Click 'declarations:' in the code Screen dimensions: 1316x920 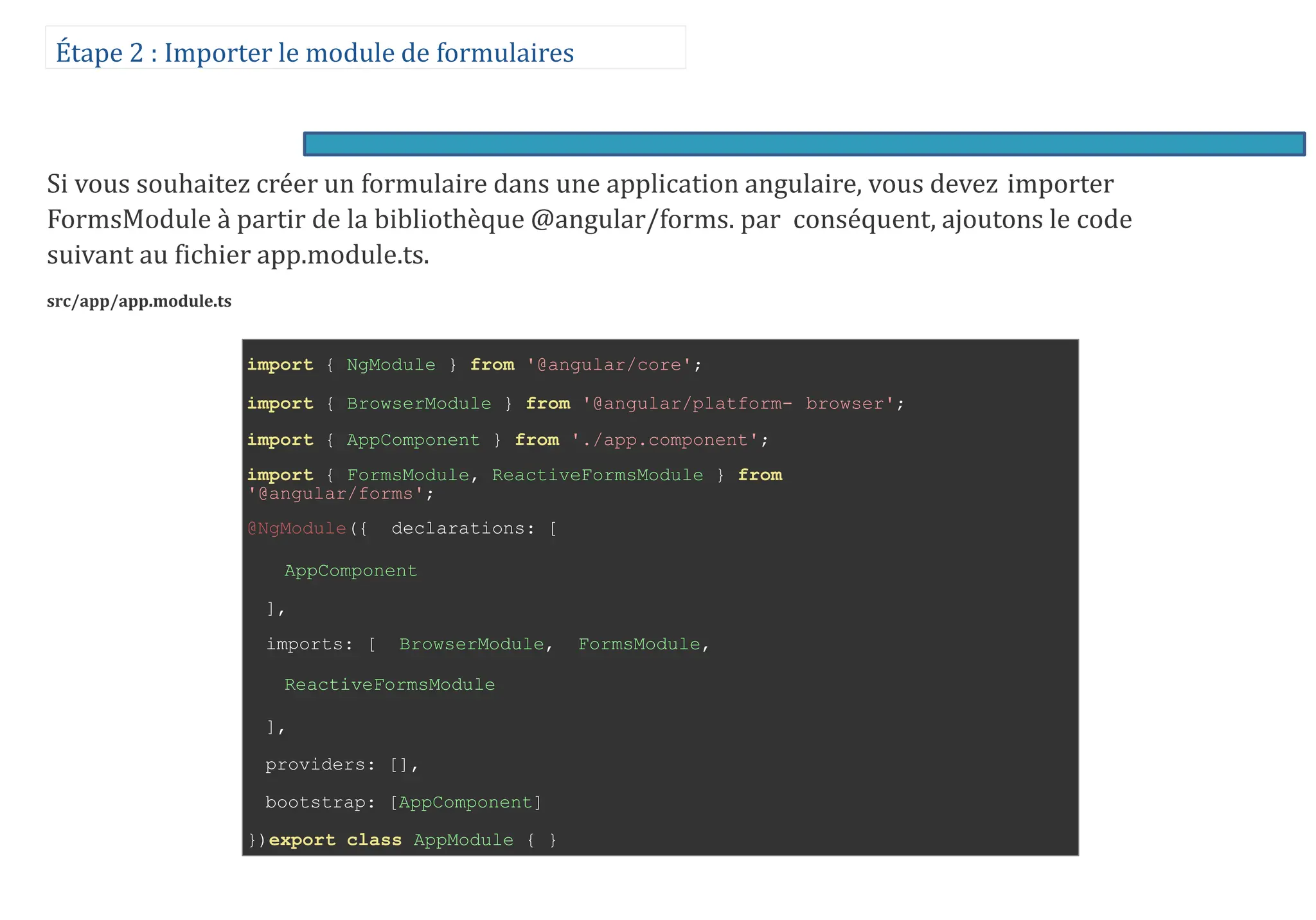[x=463, y=528]
